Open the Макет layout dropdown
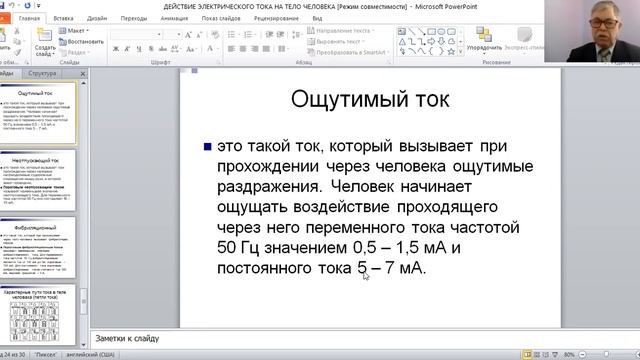The height and width of the screenshot is (360, 640). 74,31
